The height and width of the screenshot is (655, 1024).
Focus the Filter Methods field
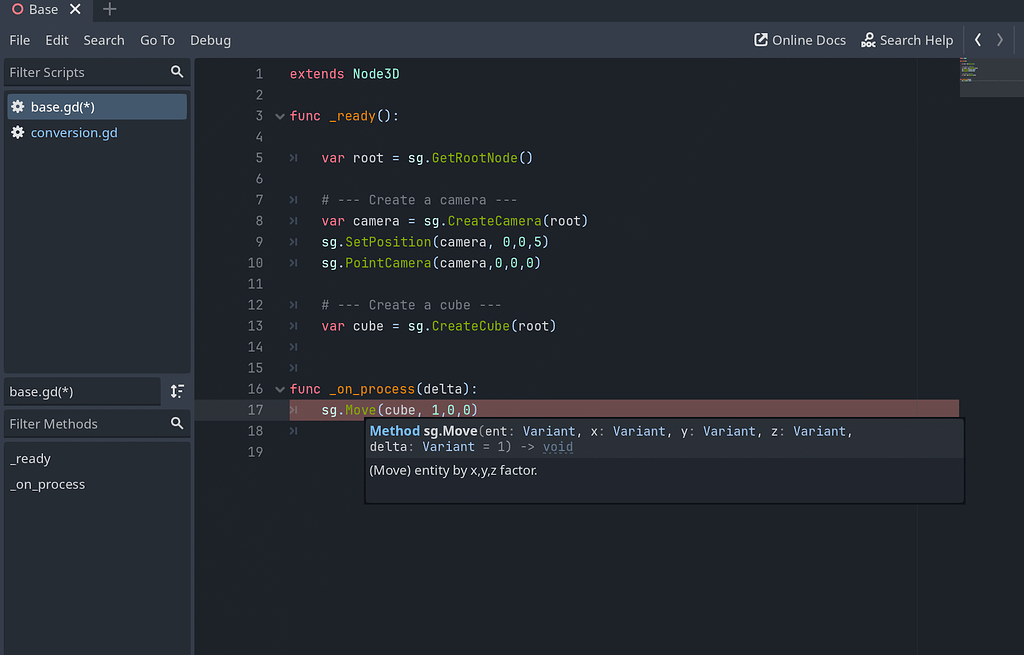pos(97,423)
